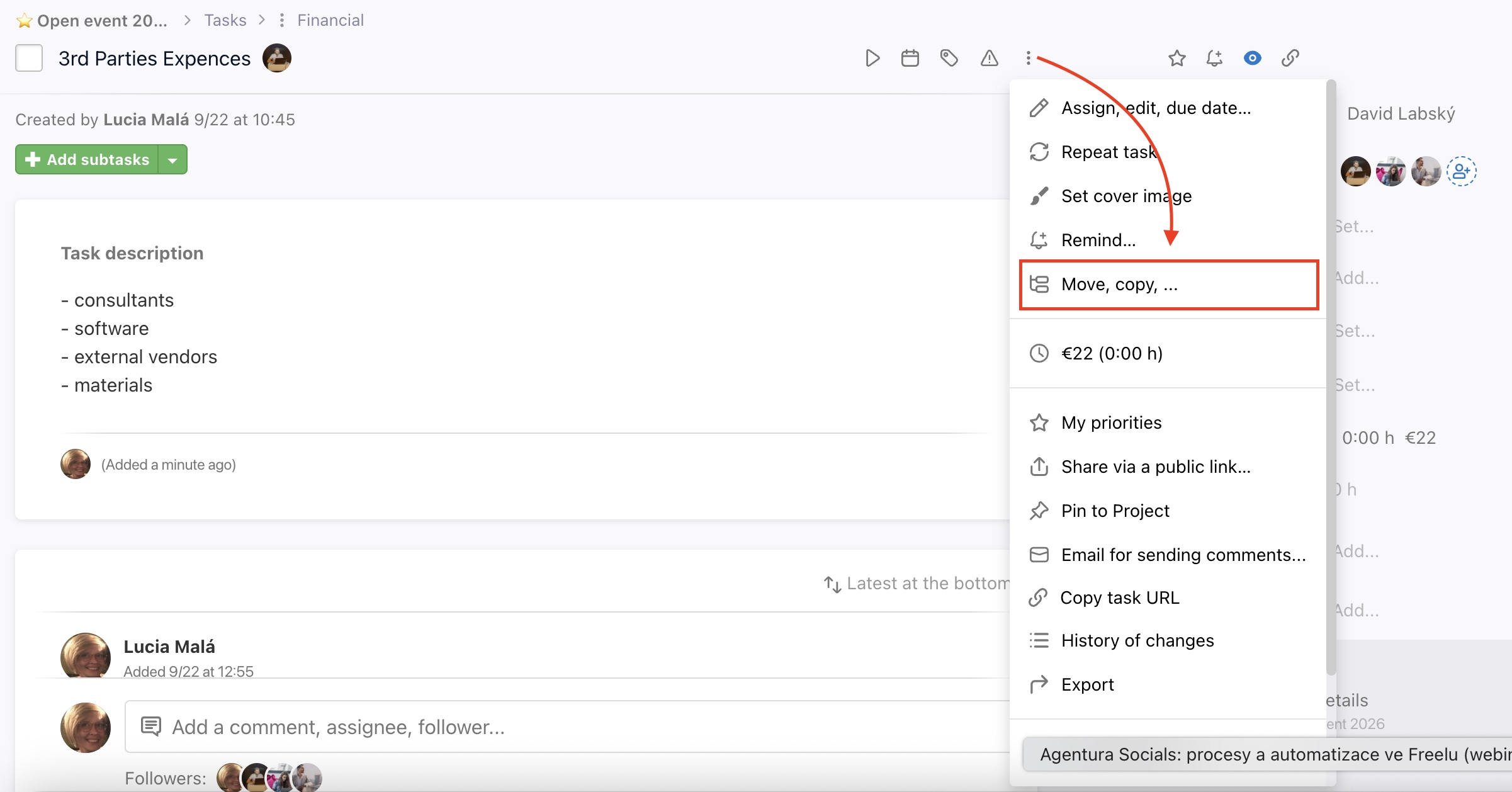Click the add follower person icon

click(1461, 171)
